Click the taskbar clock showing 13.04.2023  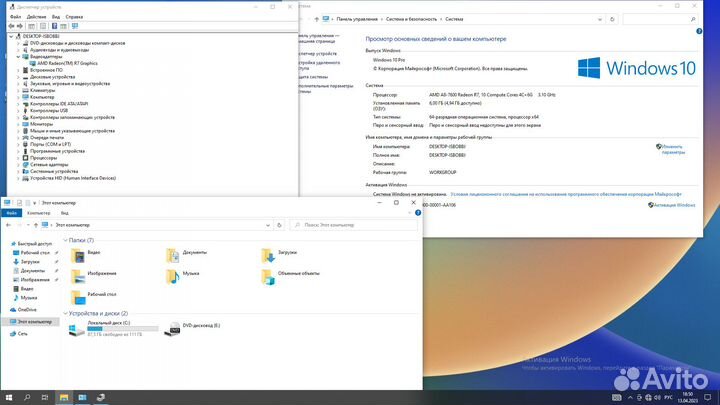click(687, 398)
